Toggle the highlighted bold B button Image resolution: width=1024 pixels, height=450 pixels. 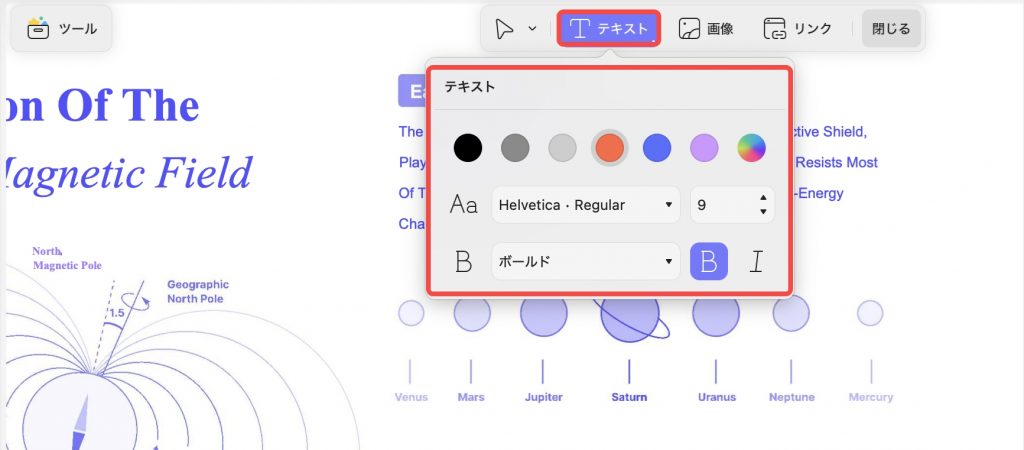point(709,261)
